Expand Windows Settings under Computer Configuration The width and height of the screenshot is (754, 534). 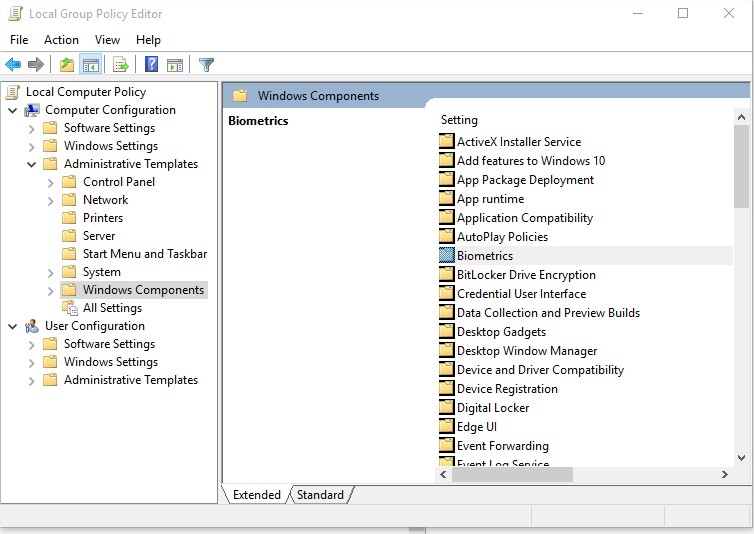coord(32,147)
